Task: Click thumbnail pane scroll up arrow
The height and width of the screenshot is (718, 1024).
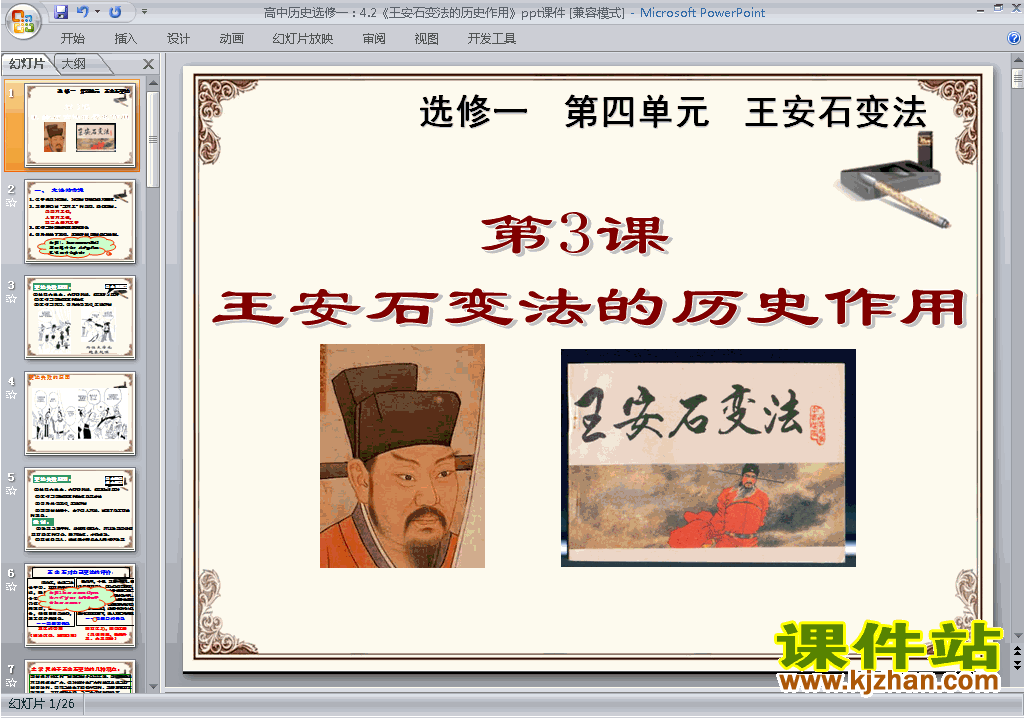Action: [153, 83]
